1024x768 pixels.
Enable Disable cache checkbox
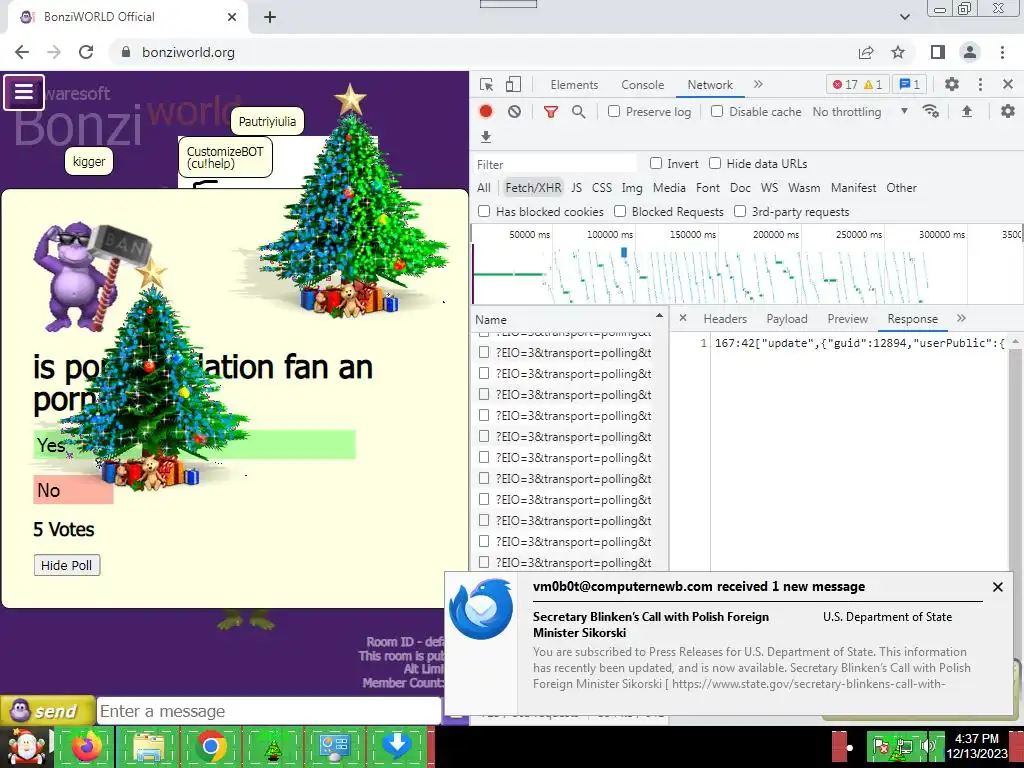(x=717, y=111)
